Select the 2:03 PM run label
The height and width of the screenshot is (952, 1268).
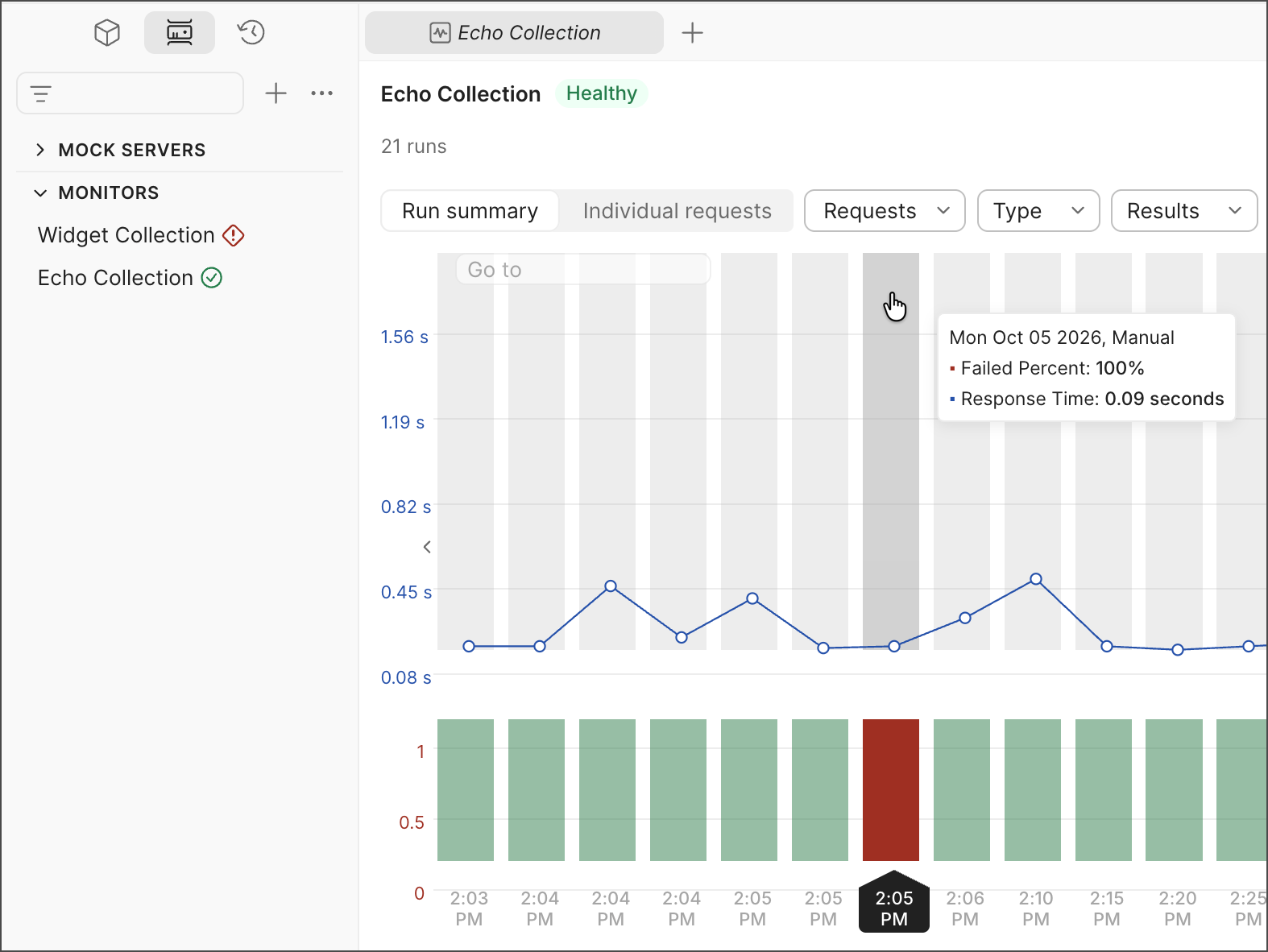(469, 909)
